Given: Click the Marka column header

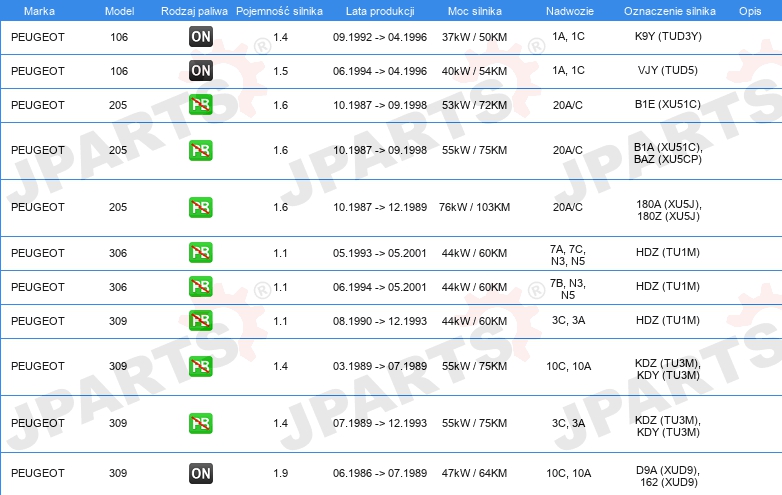Looking at the screenshot, I should coord(39,11).
